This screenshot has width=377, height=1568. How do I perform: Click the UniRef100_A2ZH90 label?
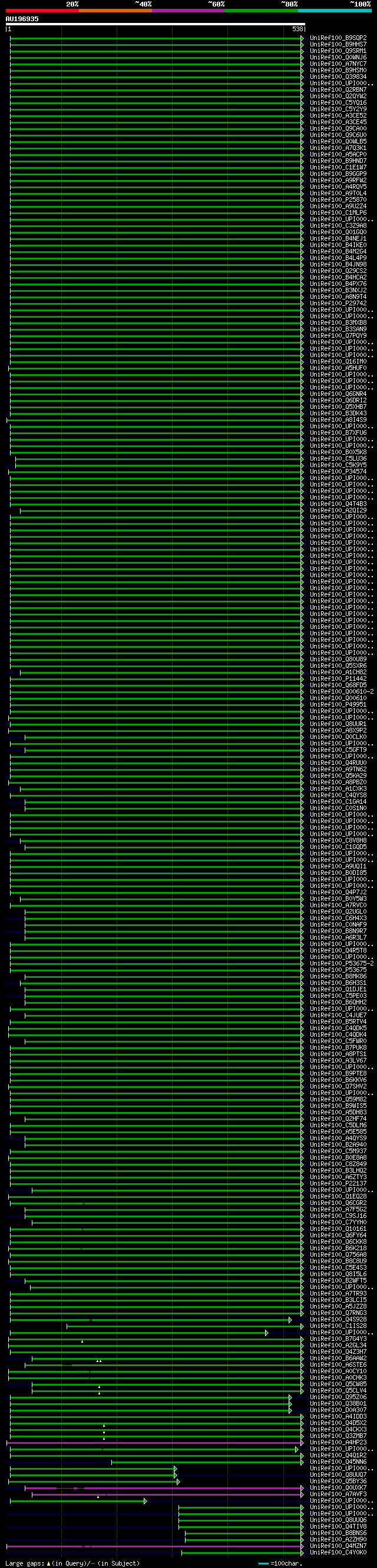(x=338, y=1539)
